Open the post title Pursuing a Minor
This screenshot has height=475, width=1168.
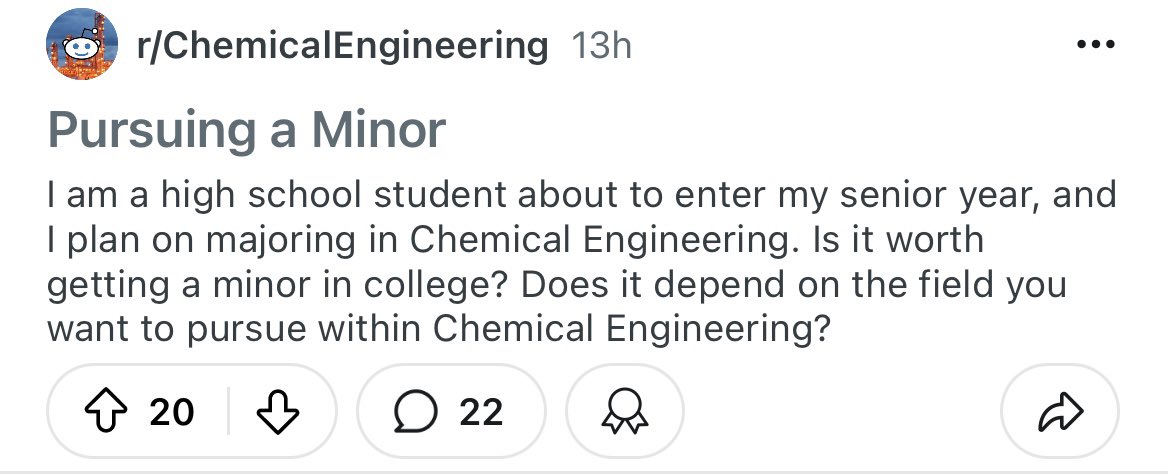tap(247, 130)
